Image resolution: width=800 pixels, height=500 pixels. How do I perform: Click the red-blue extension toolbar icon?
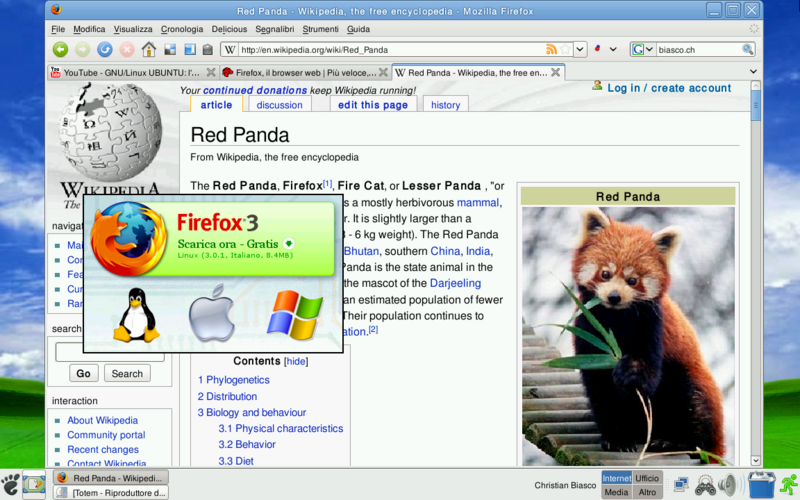pyautogui.click(x=597, y=49)
